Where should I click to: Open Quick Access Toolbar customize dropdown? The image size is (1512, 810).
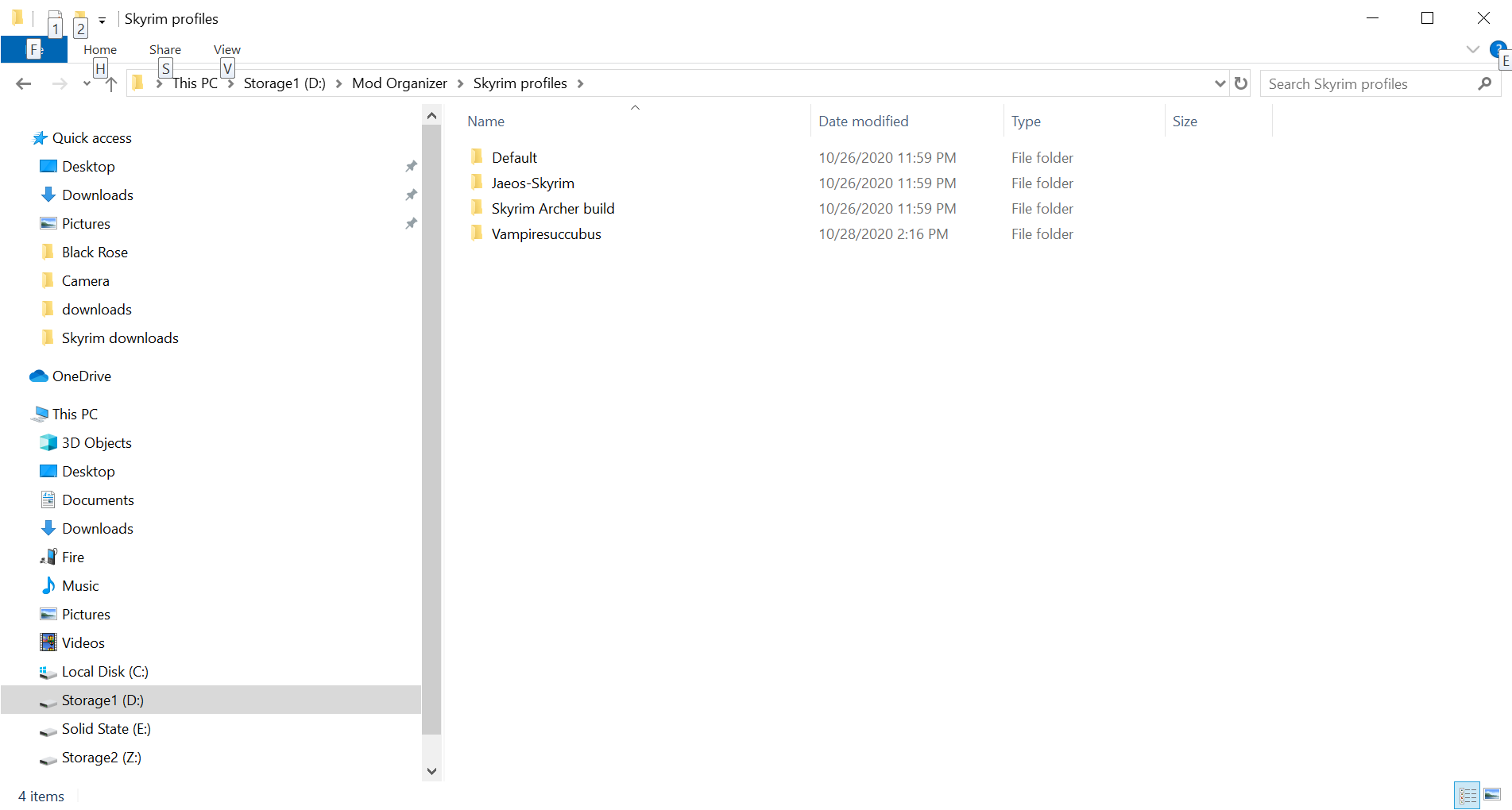click(102, 20)
